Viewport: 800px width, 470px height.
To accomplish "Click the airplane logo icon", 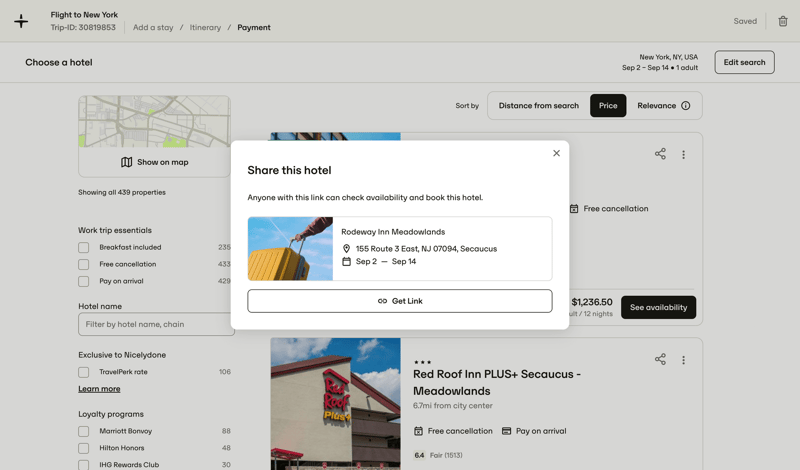I will 21,21.
